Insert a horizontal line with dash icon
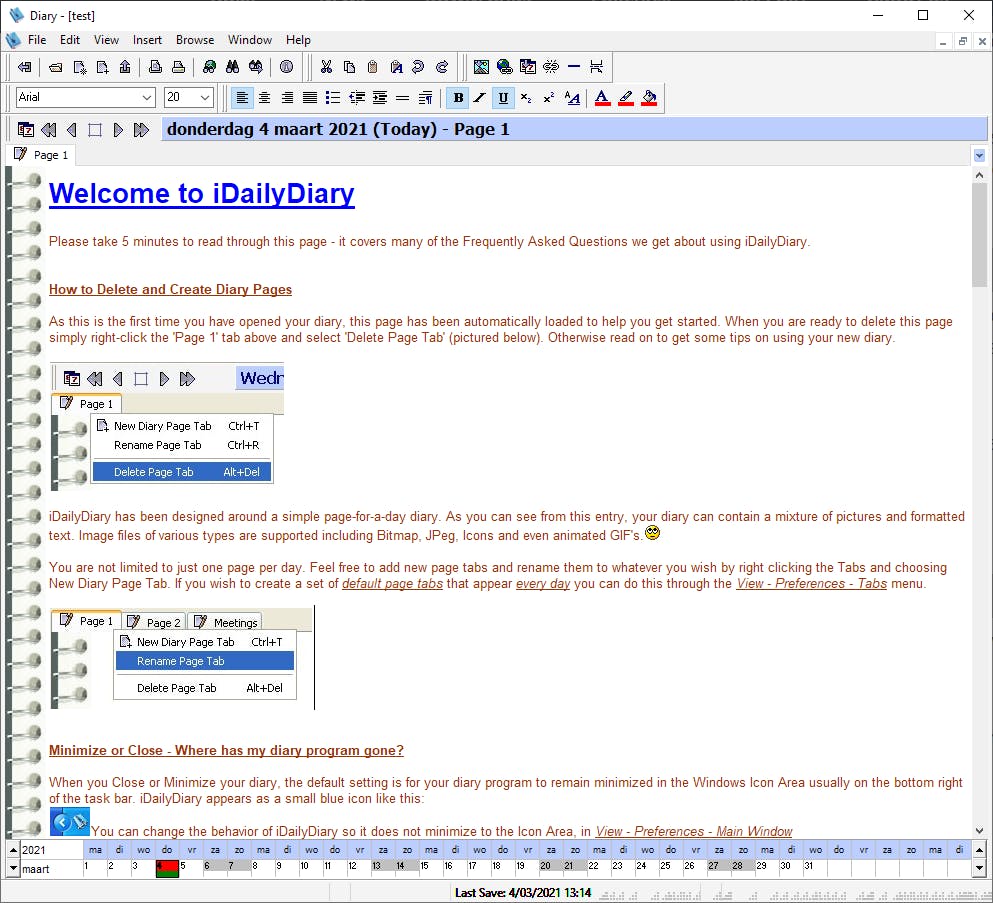 [574, 66]
